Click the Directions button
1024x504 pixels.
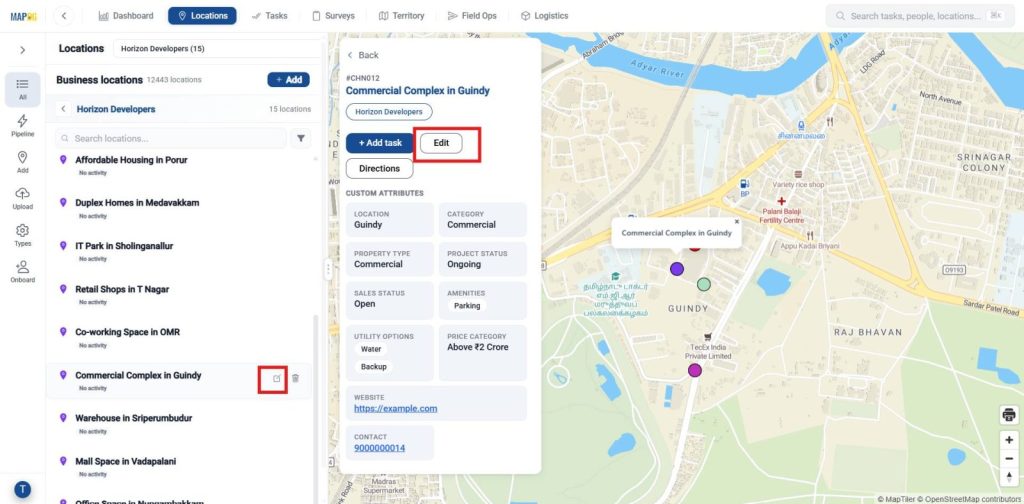pyautogui.click(x=379, y=168)
